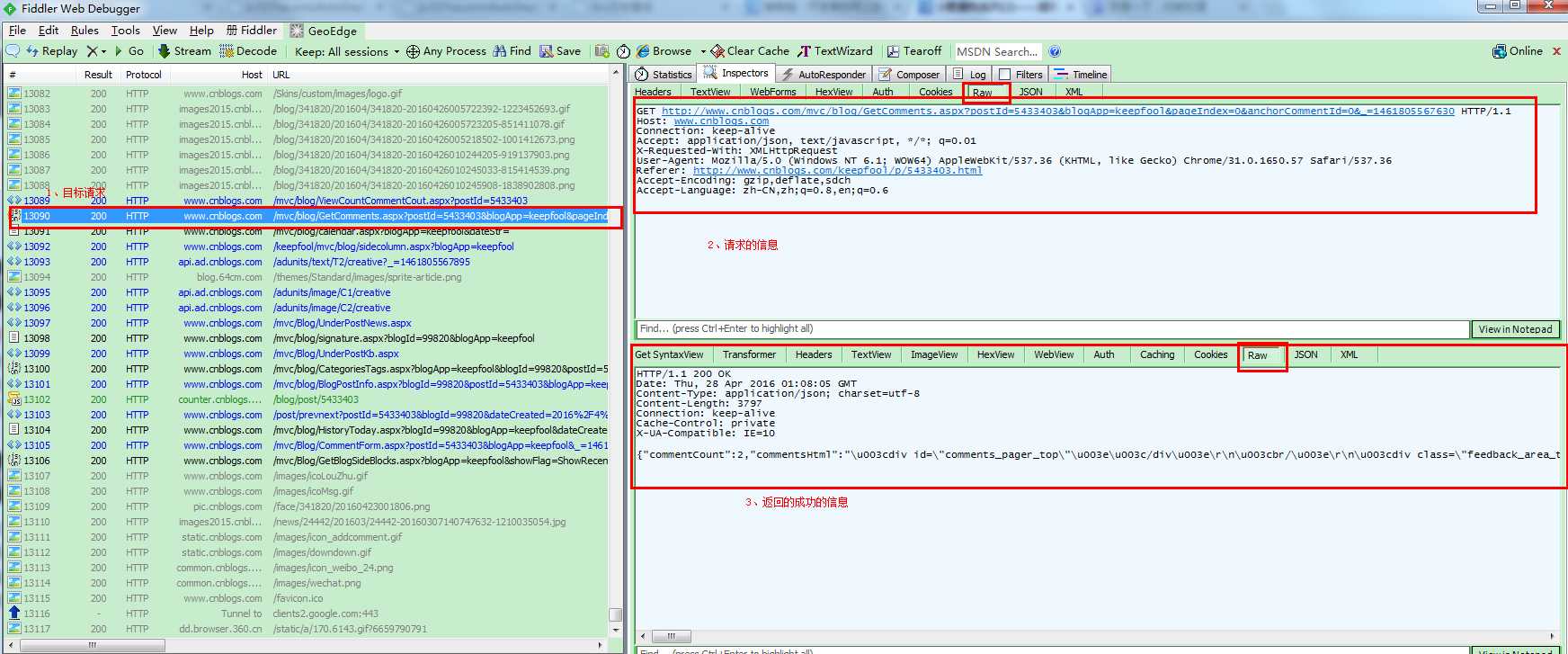Select response Transformer tab
Viewport: 1568px width, 654px height.
749,354
